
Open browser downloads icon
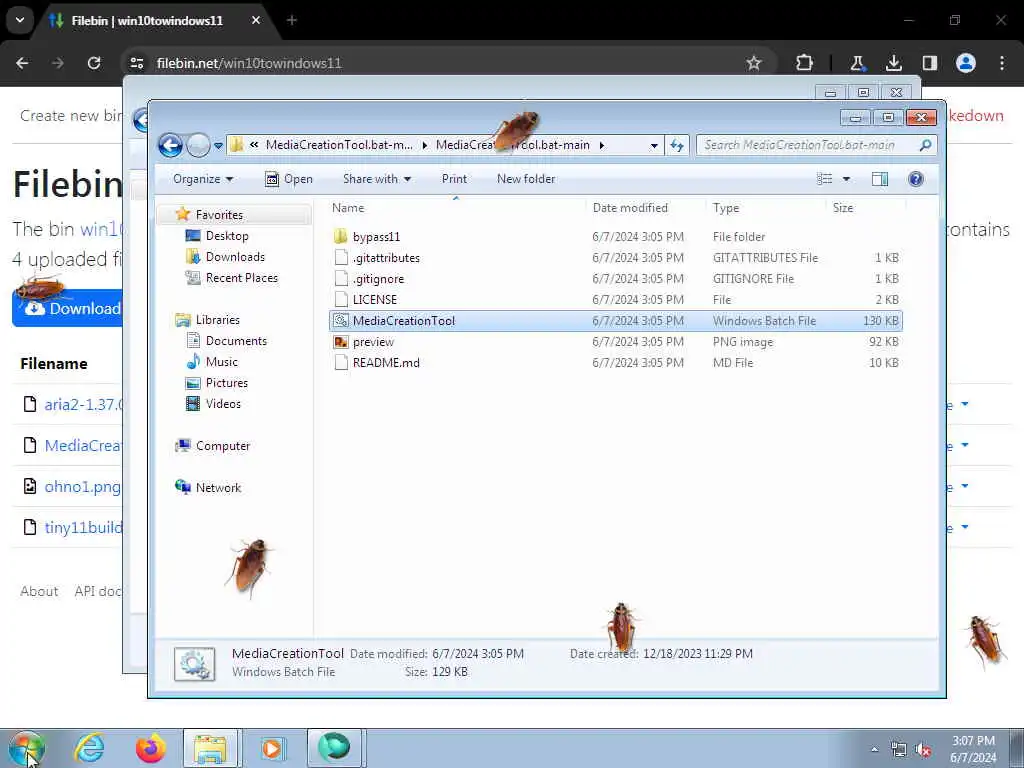click(x=893, y=63)
